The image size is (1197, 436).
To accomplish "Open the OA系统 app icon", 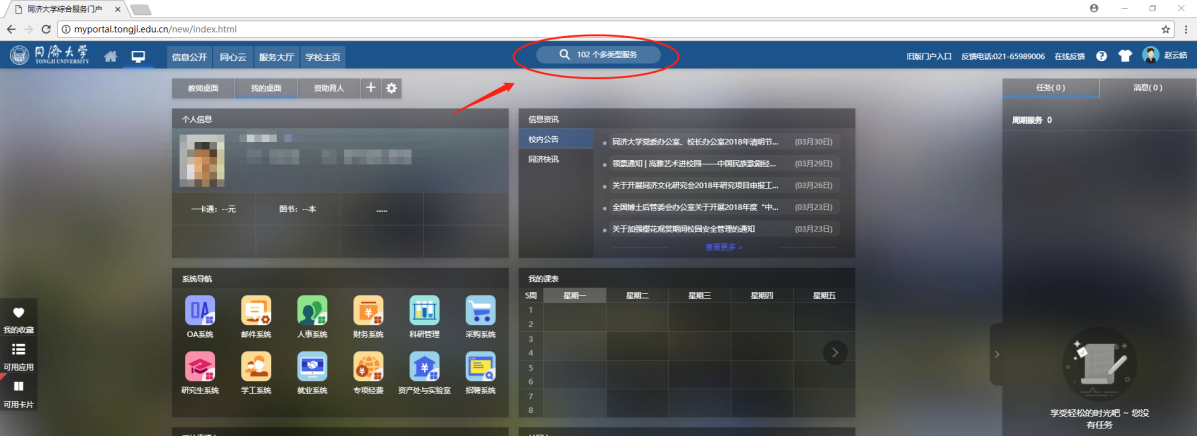I will coord(200,311).
